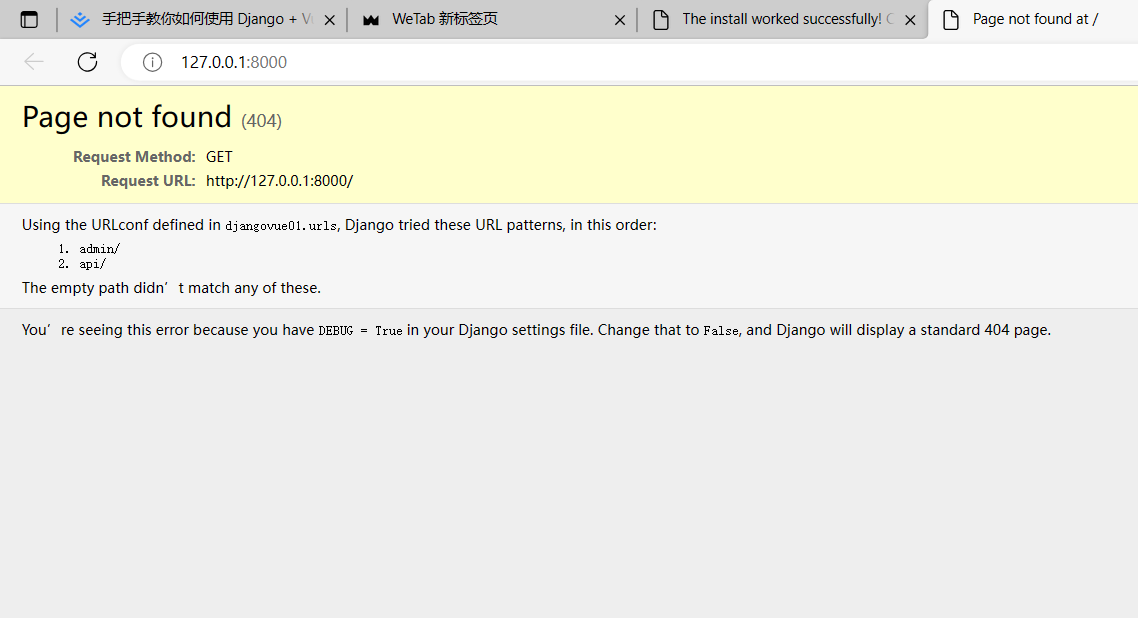Click the djangovue01.urls code text
The width and height of the screenshot is (1138, 618).
[281, 226]
